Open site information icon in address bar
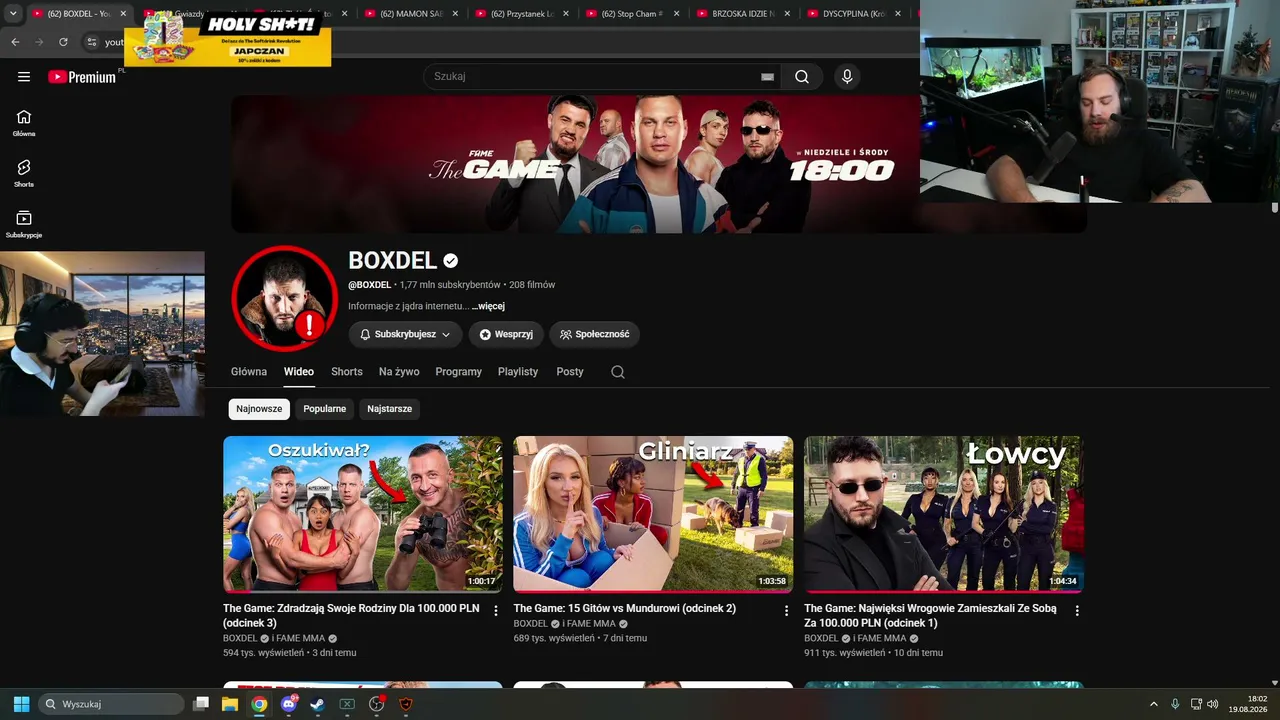 [x=91, y=42]
